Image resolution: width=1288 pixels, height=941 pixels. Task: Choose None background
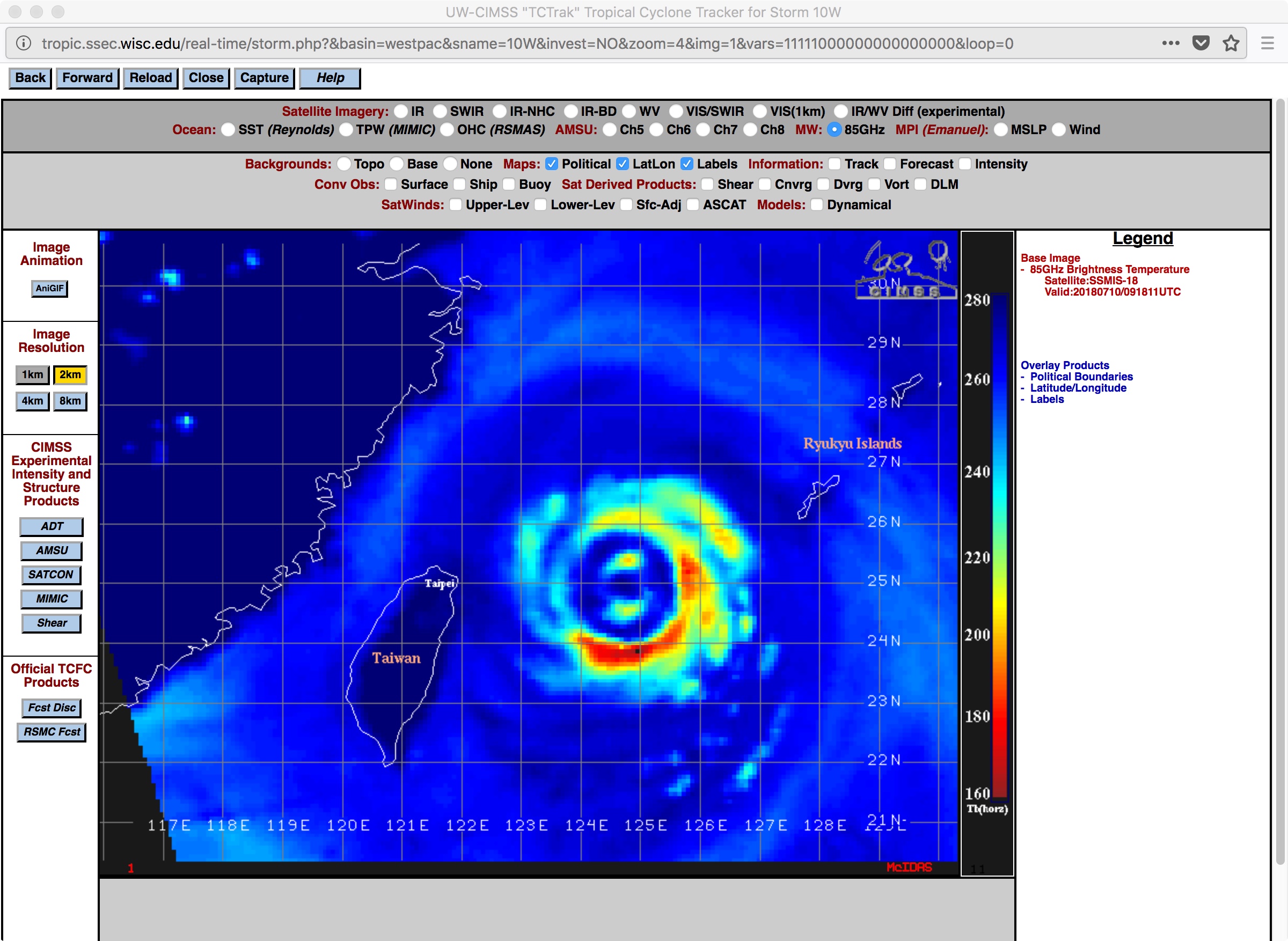tap(450, 164)
